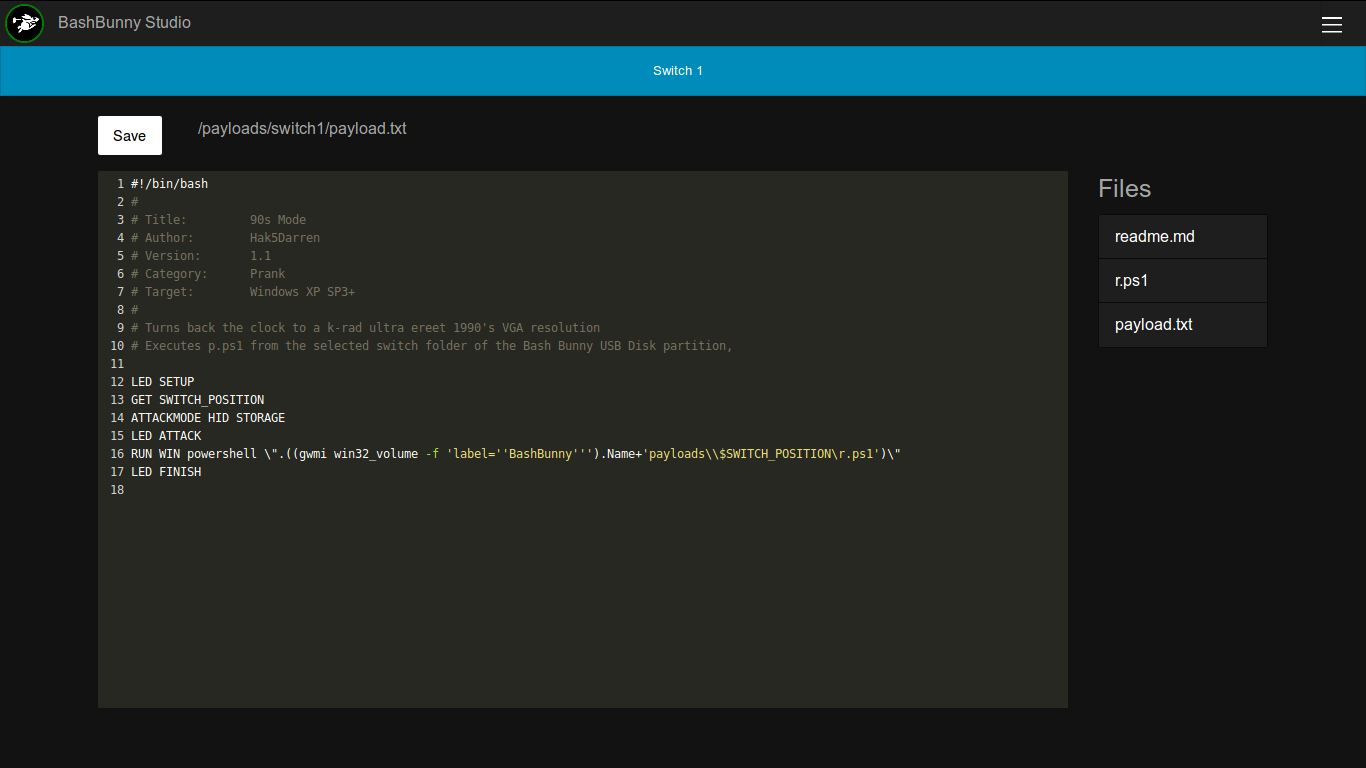Place cursor on LED ATTACK line
The width and height of the screenshot is (1366, 768).
click(166, 436)
